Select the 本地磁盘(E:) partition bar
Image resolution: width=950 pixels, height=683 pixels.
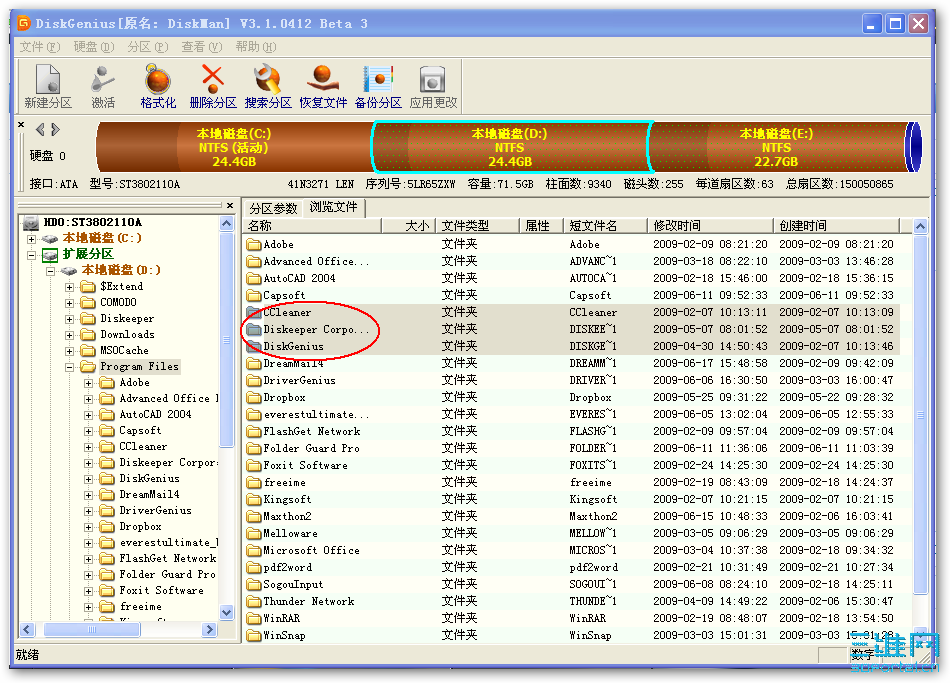point(776,147)
